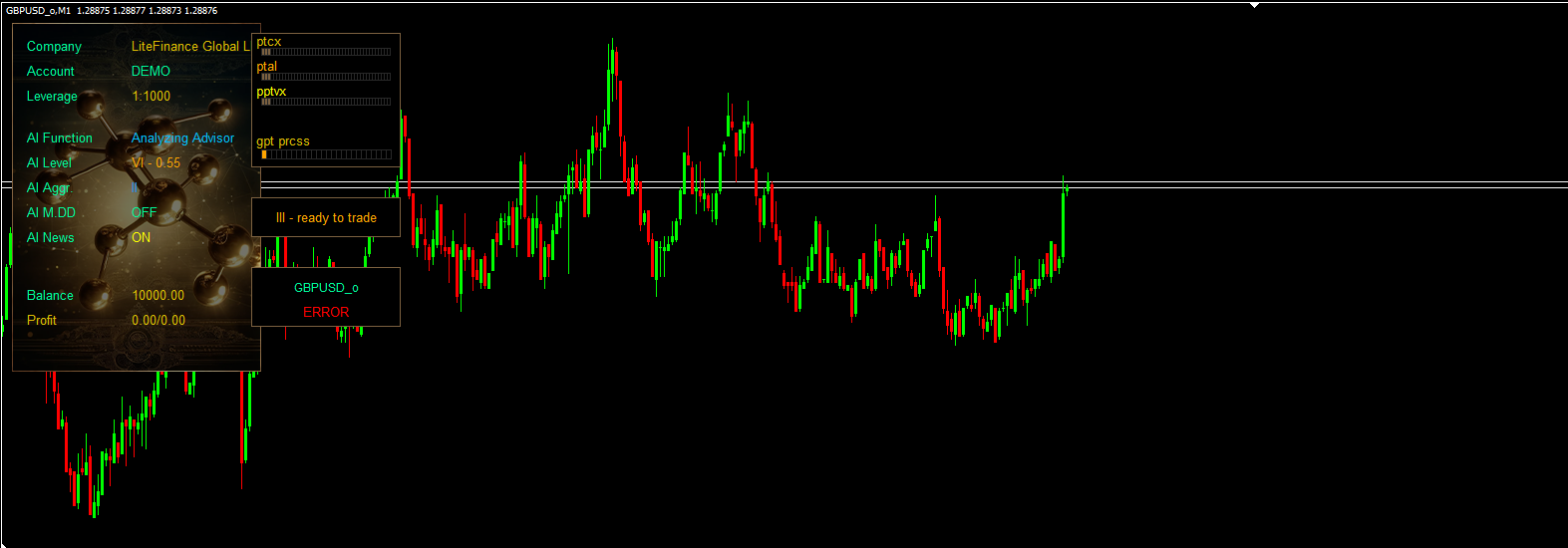
Task: Click the AI Aggr. level II indicator
Action: tap(135, 187)
